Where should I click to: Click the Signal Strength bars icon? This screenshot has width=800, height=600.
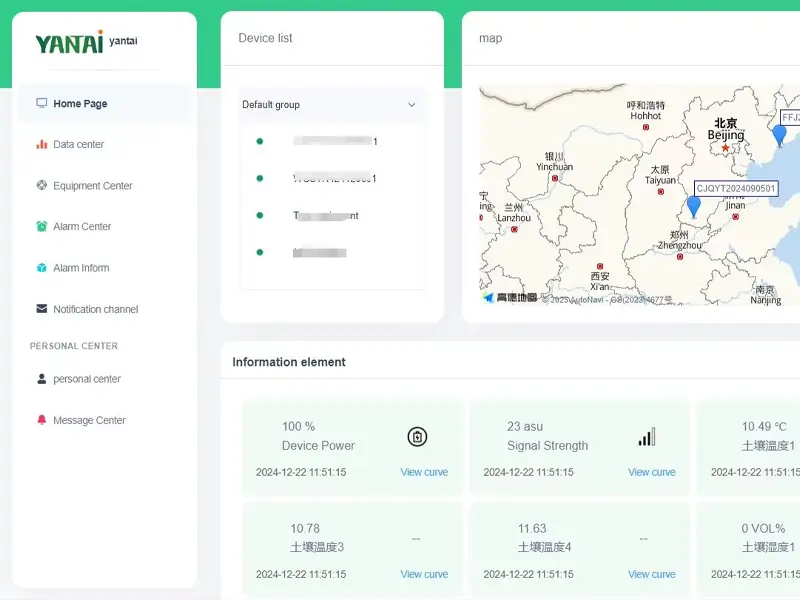[645, 435]
